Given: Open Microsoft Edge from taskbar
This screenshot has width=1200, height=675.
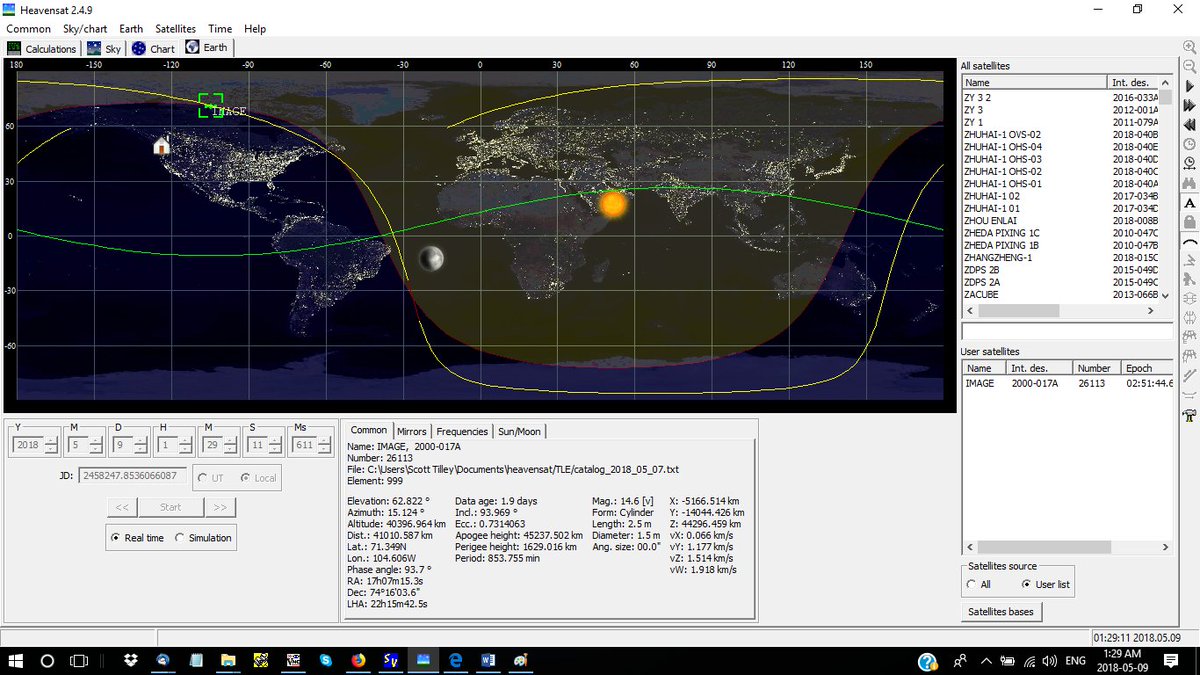Looking at the screenshot, I should click(x=454, y=661).
